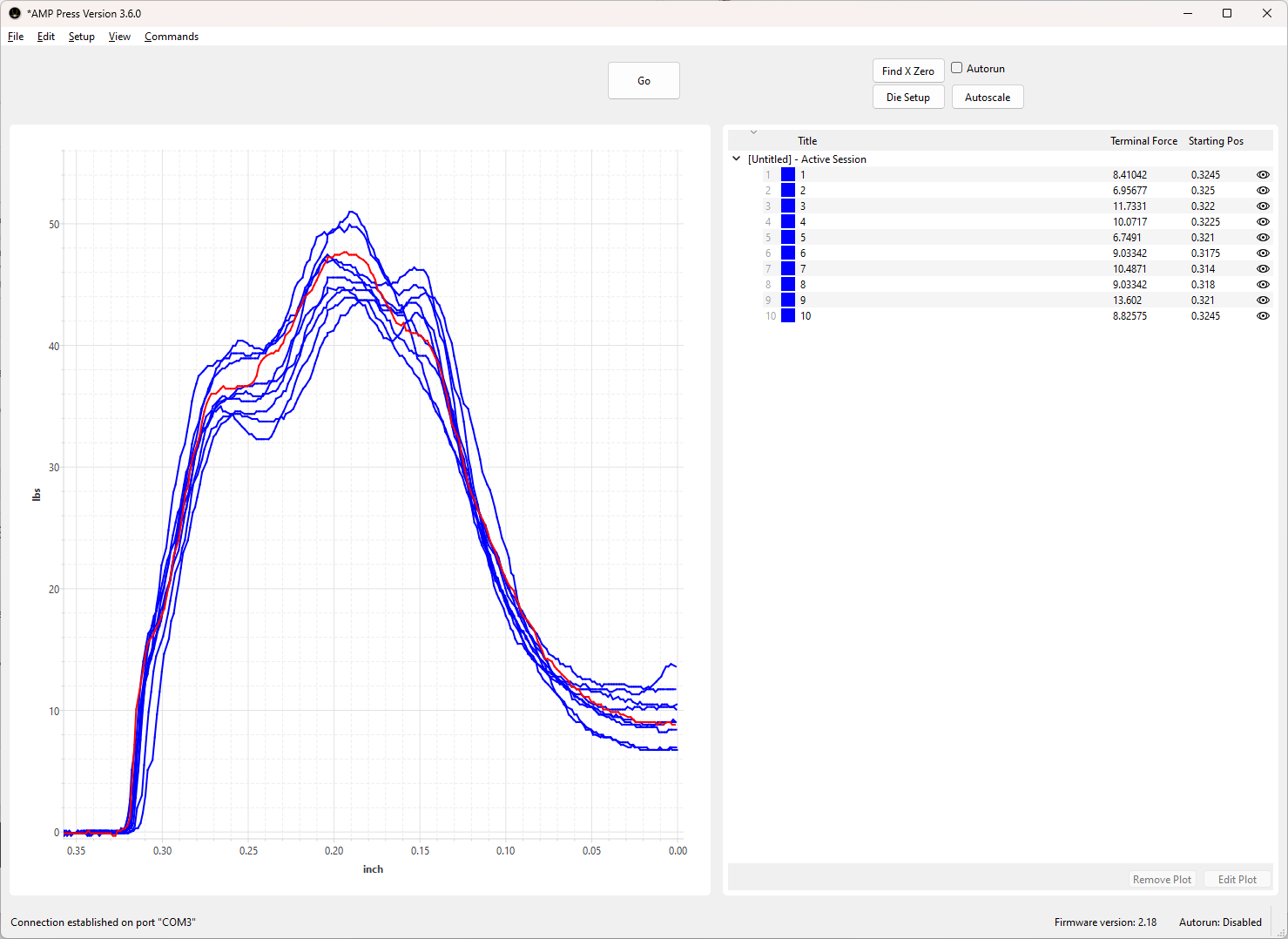The width and height of the screenshot is (1288, 939).
Task: Maximize the AMP Press window
Action: click(x=1227, y=13)
